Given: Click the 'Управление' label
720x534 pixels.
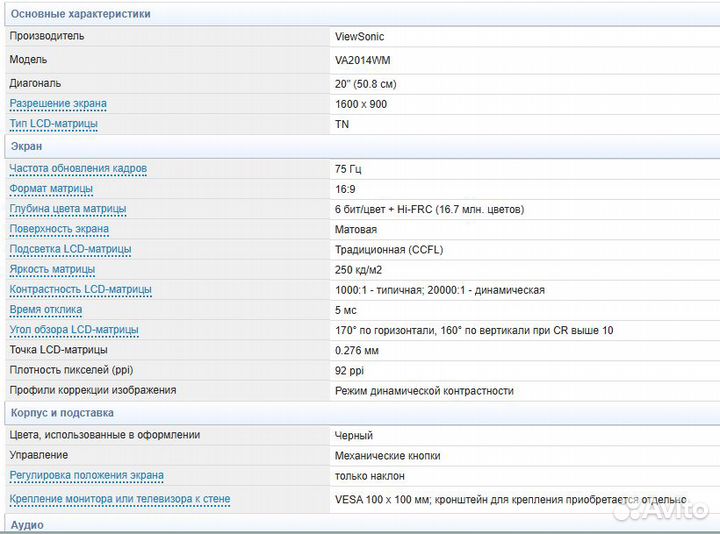Looking at the screenshot, I should coord(39,455).
